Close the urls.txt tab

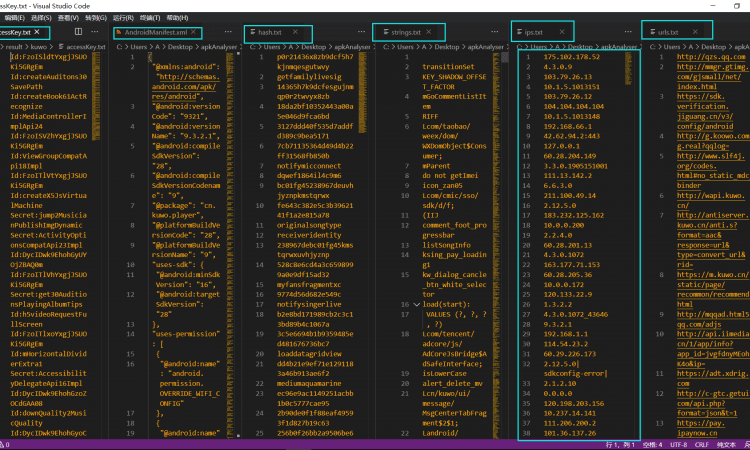point(695,32)
